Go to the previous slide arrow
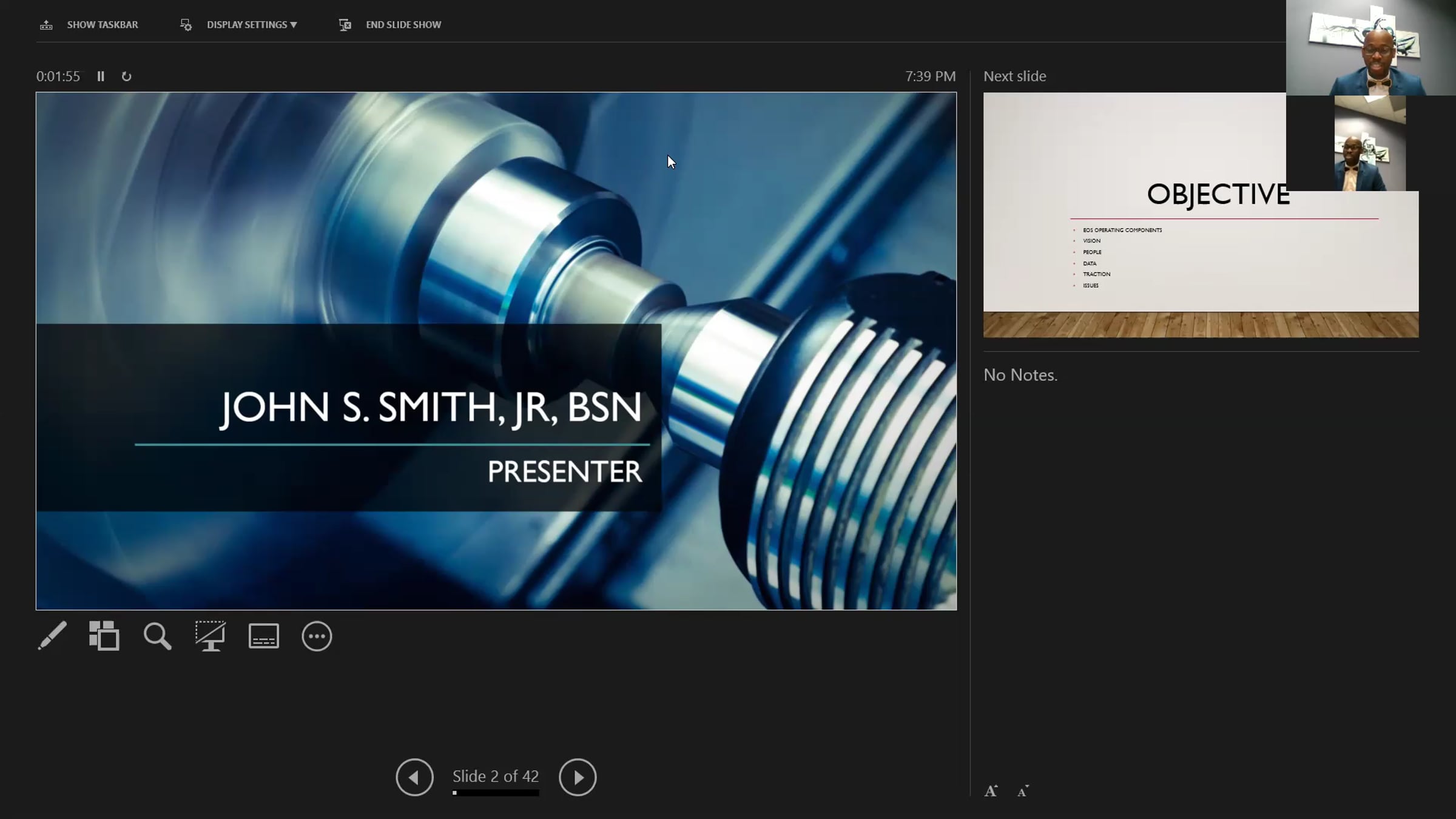The height and width of the screenshot is (819, 1456). coord(414,777)
